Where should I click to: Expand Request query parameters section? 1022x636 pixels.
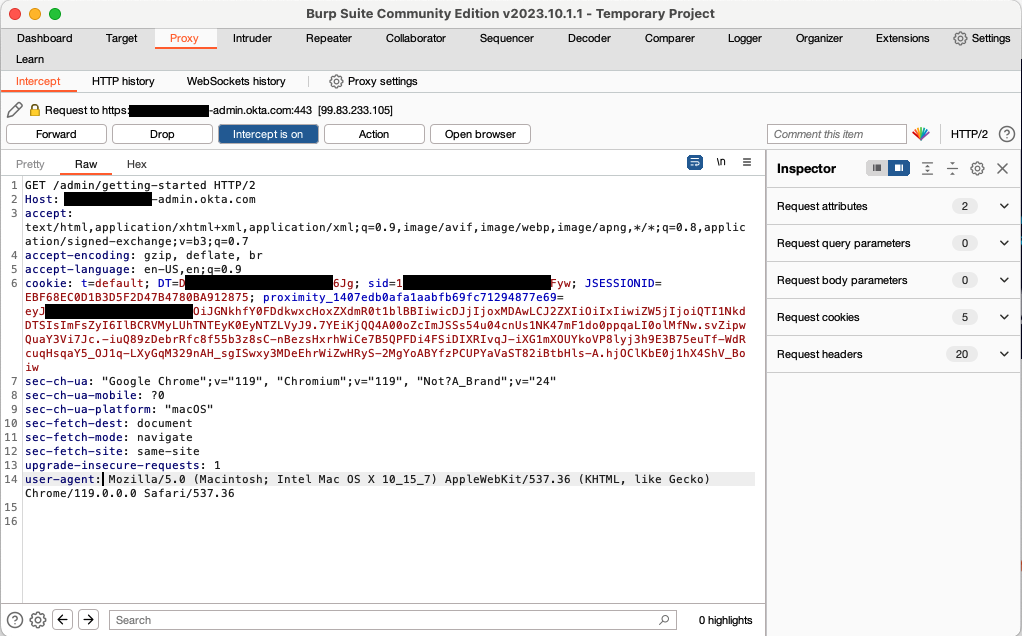(893, 243)
